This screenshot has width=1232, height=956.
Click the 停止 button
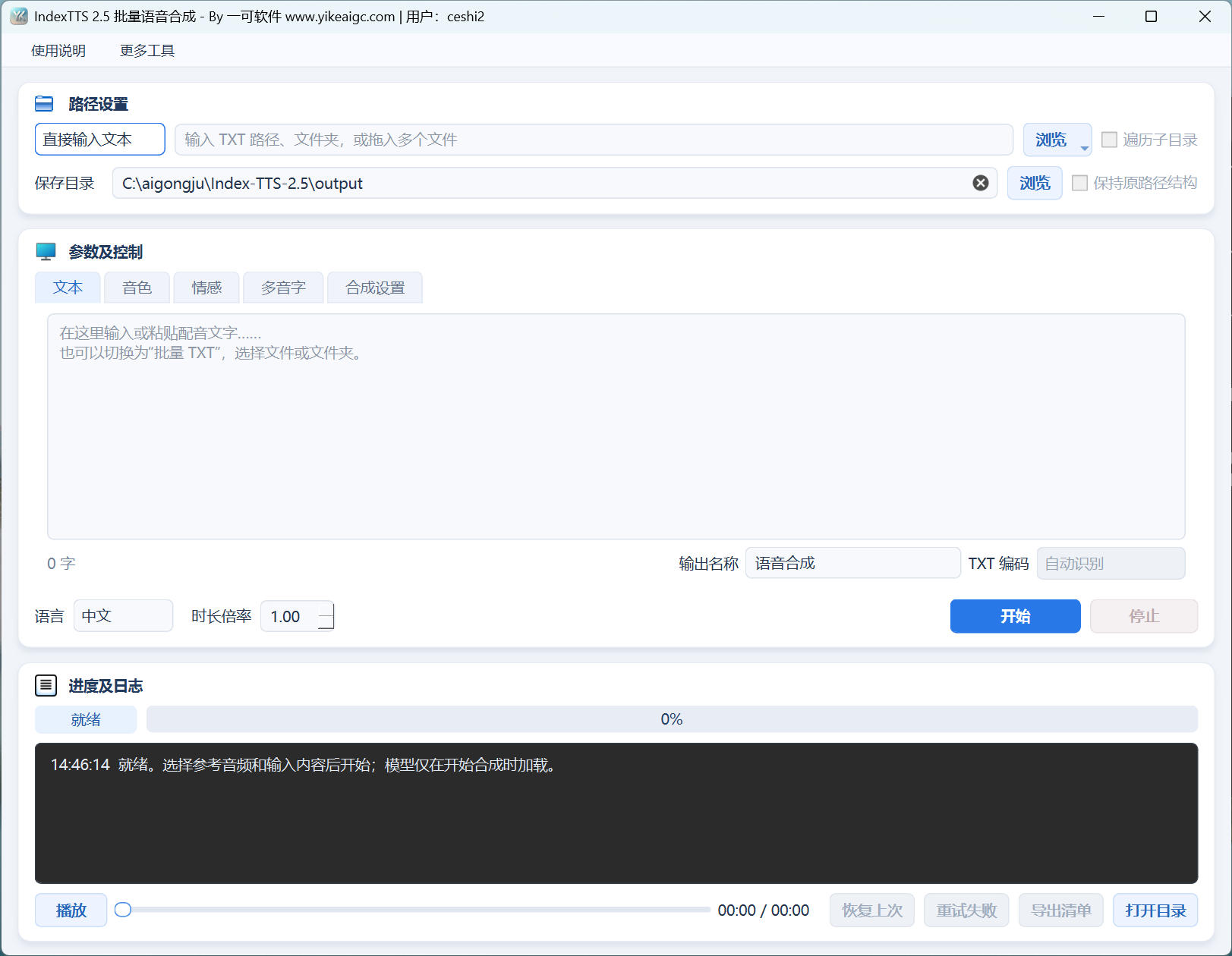(x=1144, y=616)
